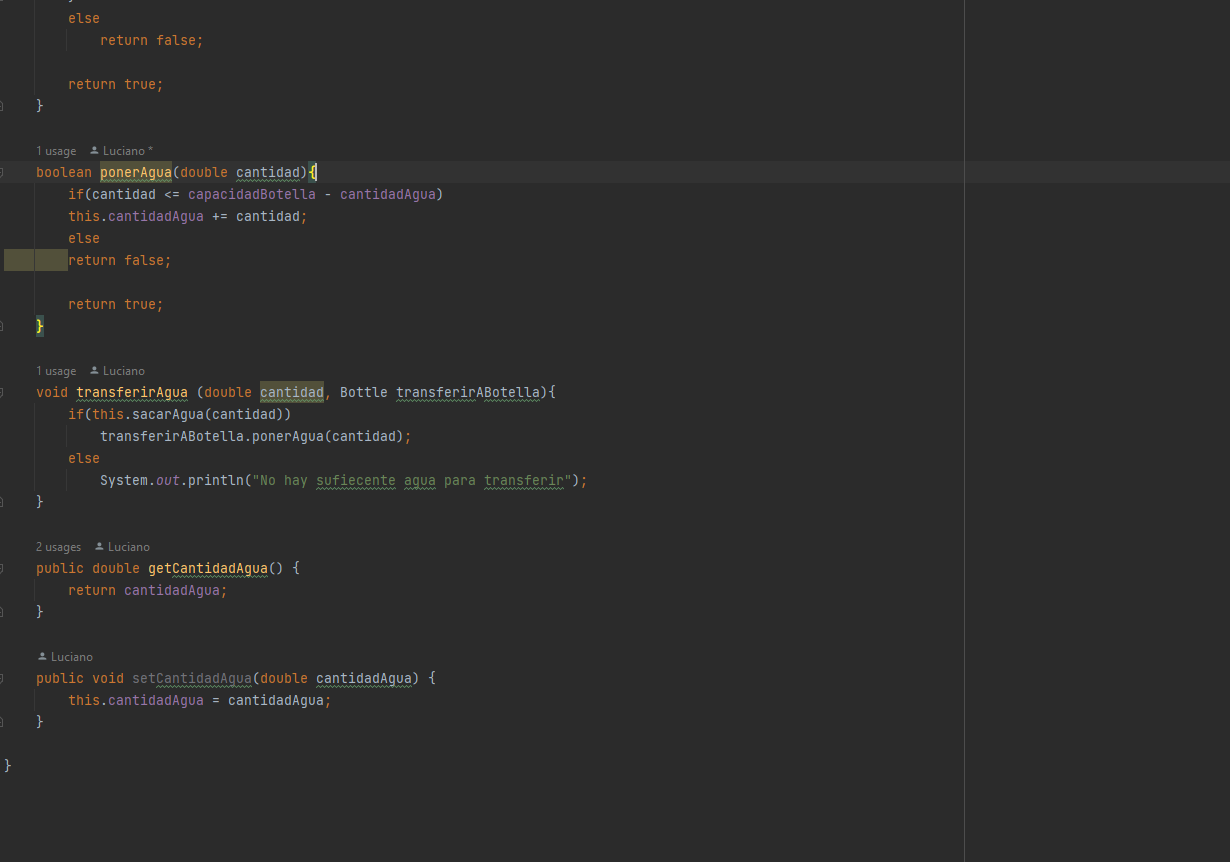Click the highlighted cantidad parameter of transferirAgua
1230x862 pixels.
coord(292,392)
